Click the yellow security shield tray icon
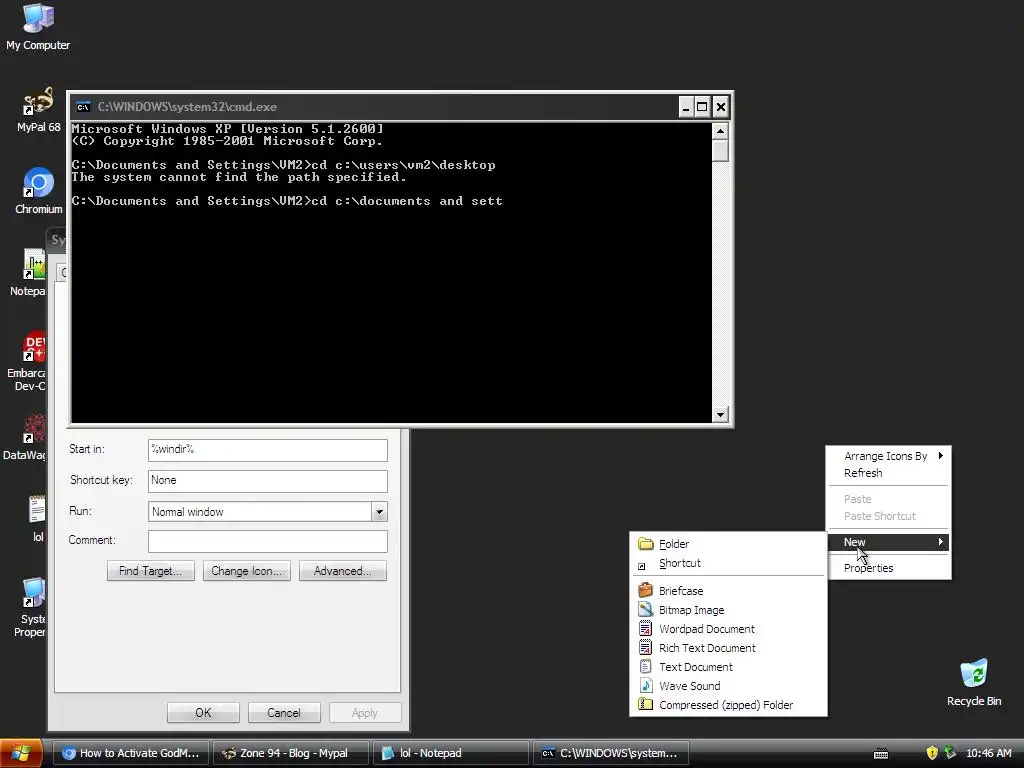Screen dimensions: 1024x768 click(932, 753)
